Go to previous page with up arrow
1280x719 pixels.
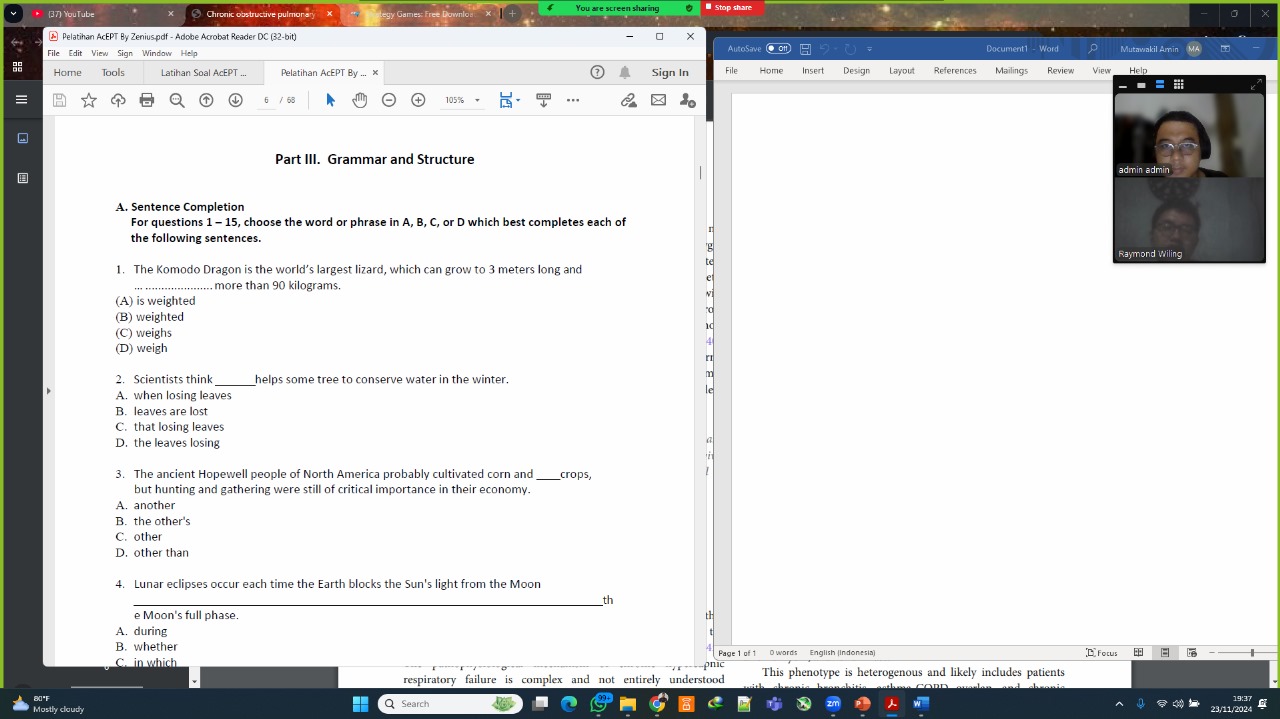point(206,100)
